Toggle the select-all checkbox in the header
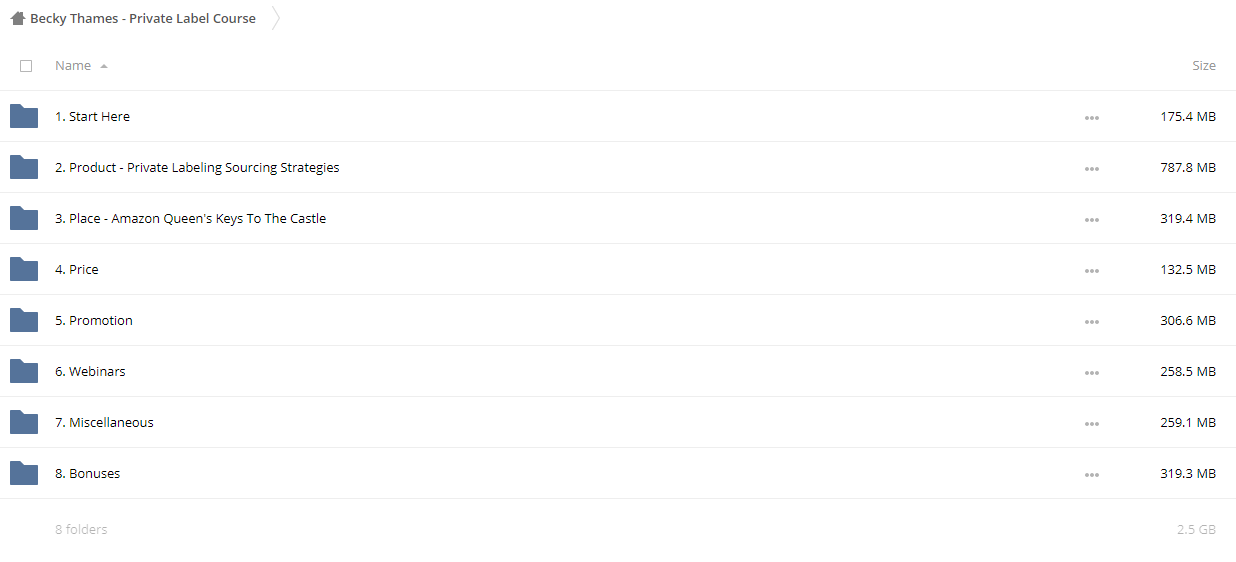This screenshot has width=1236, height=562. click(x=26, y=66)
